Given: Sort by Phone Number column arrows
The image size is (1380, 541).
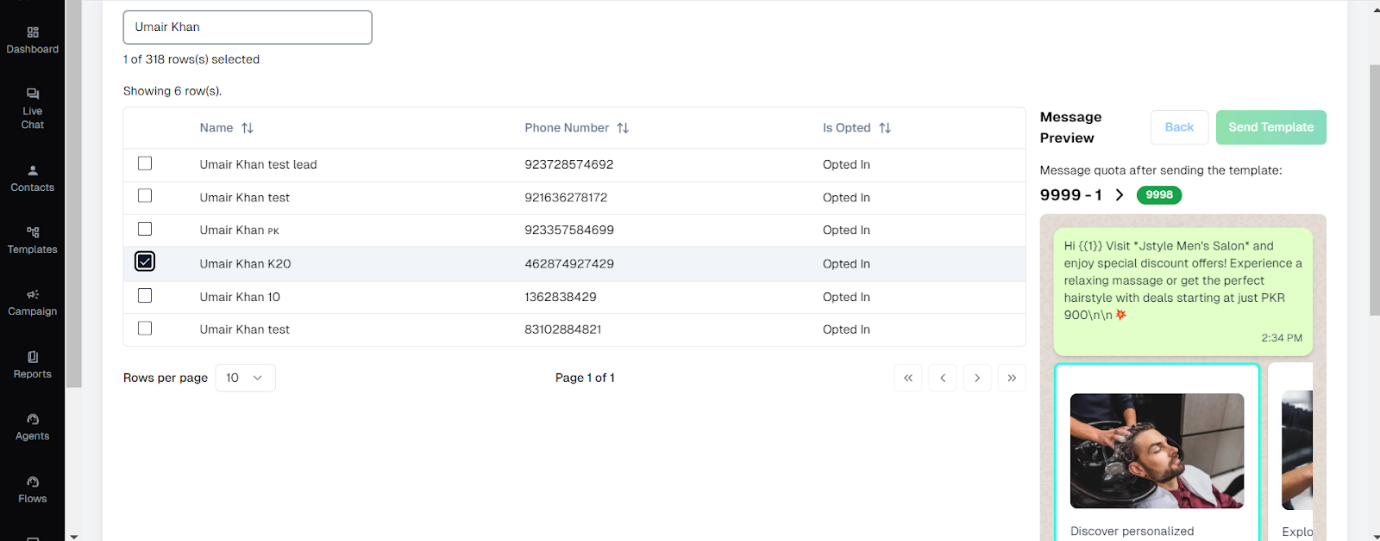Looking at the screenshot, I should click(623, 128).
